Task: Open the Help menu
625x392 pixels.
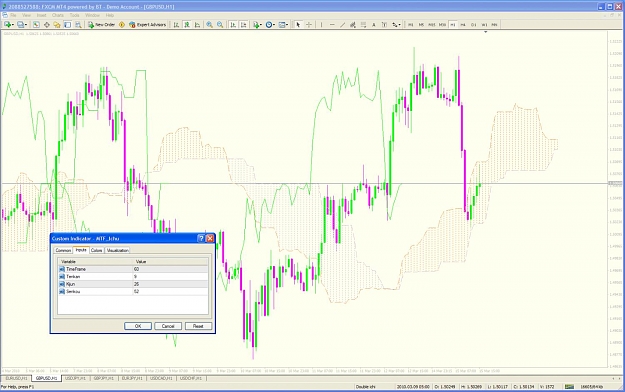Action: [x=110, y=15]
